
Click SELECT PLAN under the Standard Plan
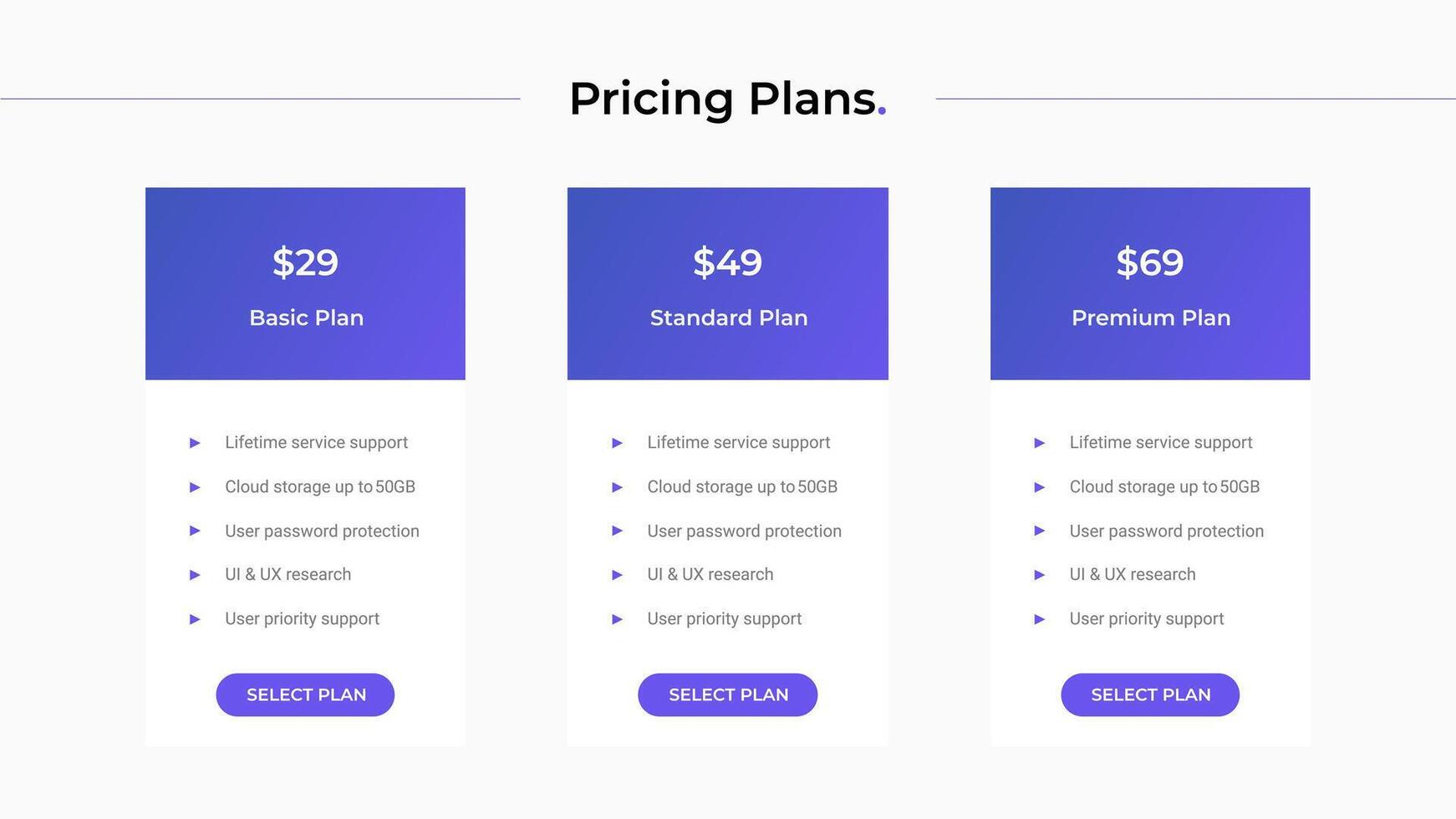[727, 694]
